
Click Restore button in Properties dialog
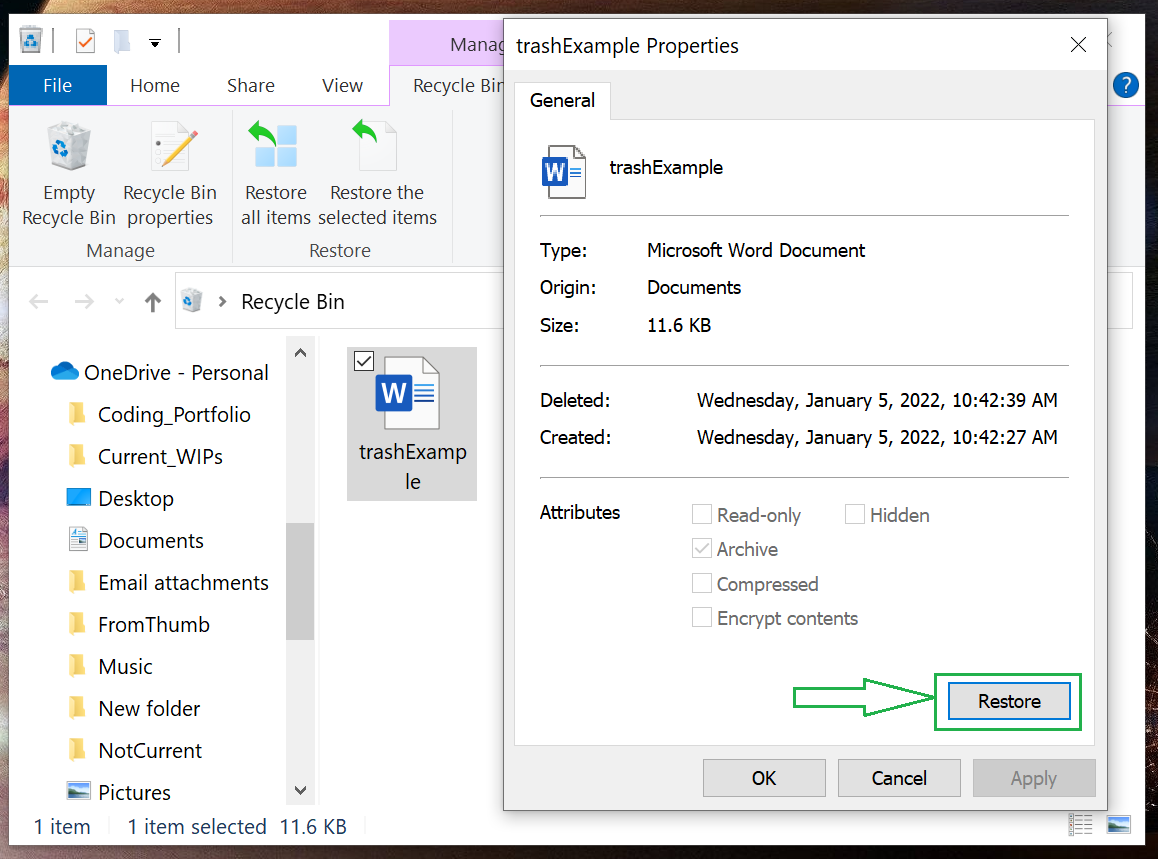coord(1009,701)
